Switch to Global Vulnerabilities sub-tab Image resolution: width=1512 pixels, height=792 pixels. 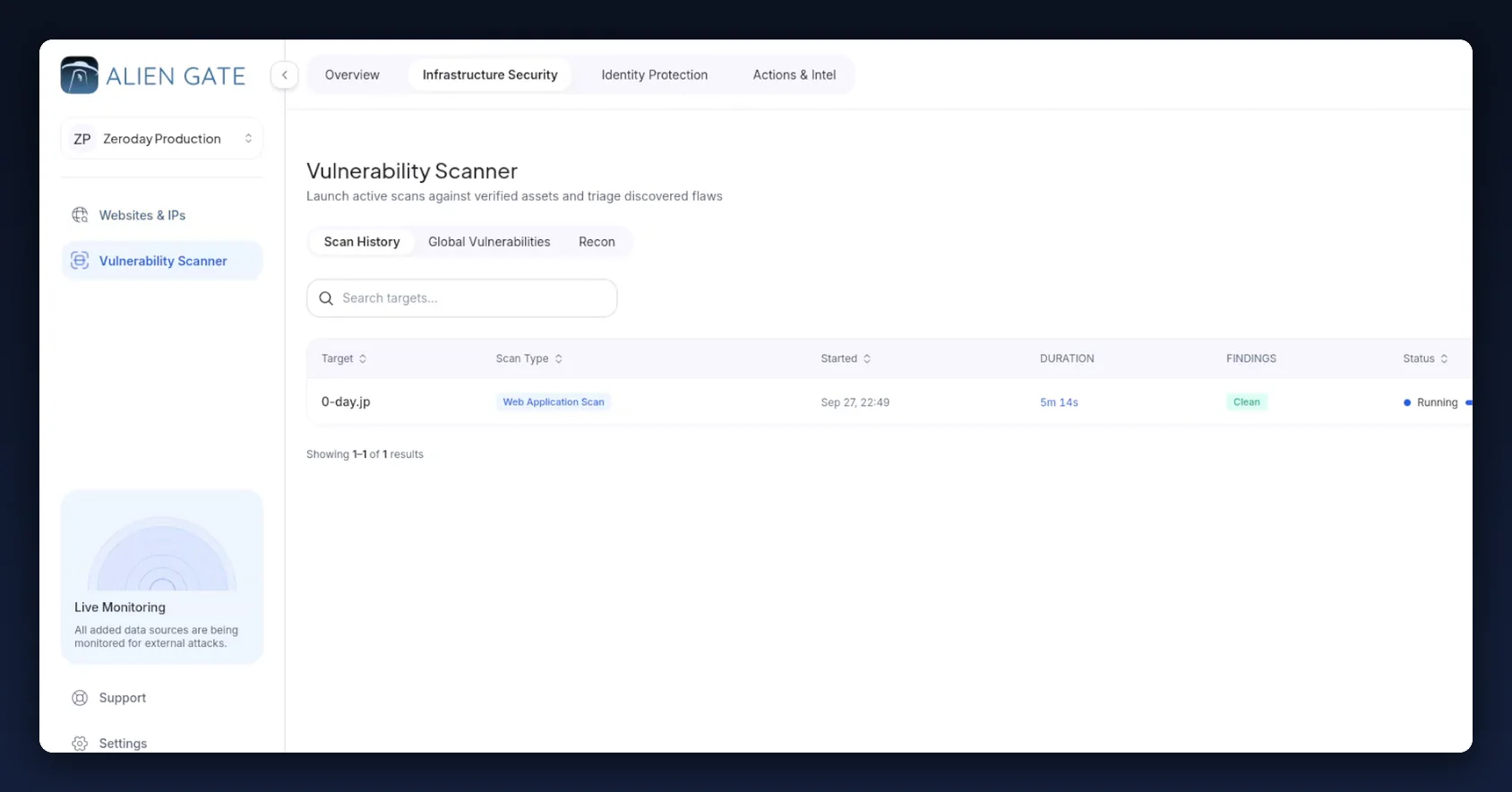point(489,242)
